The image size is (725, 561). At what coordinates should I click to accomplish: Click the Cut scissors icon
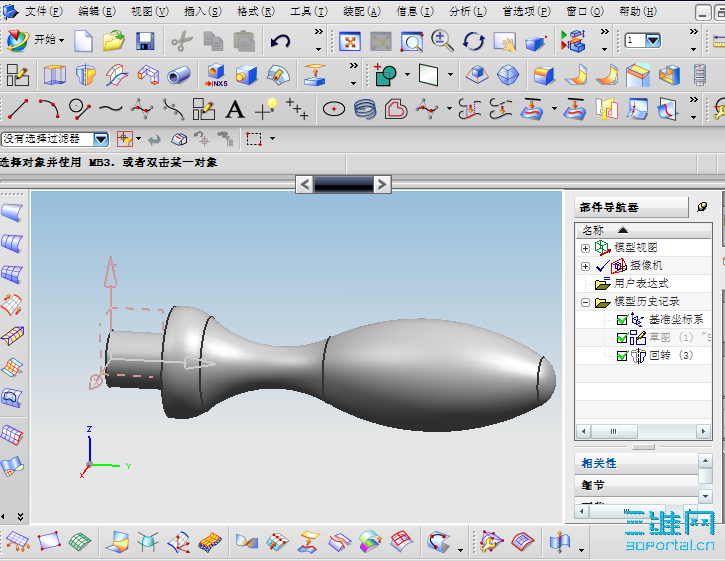182,41
